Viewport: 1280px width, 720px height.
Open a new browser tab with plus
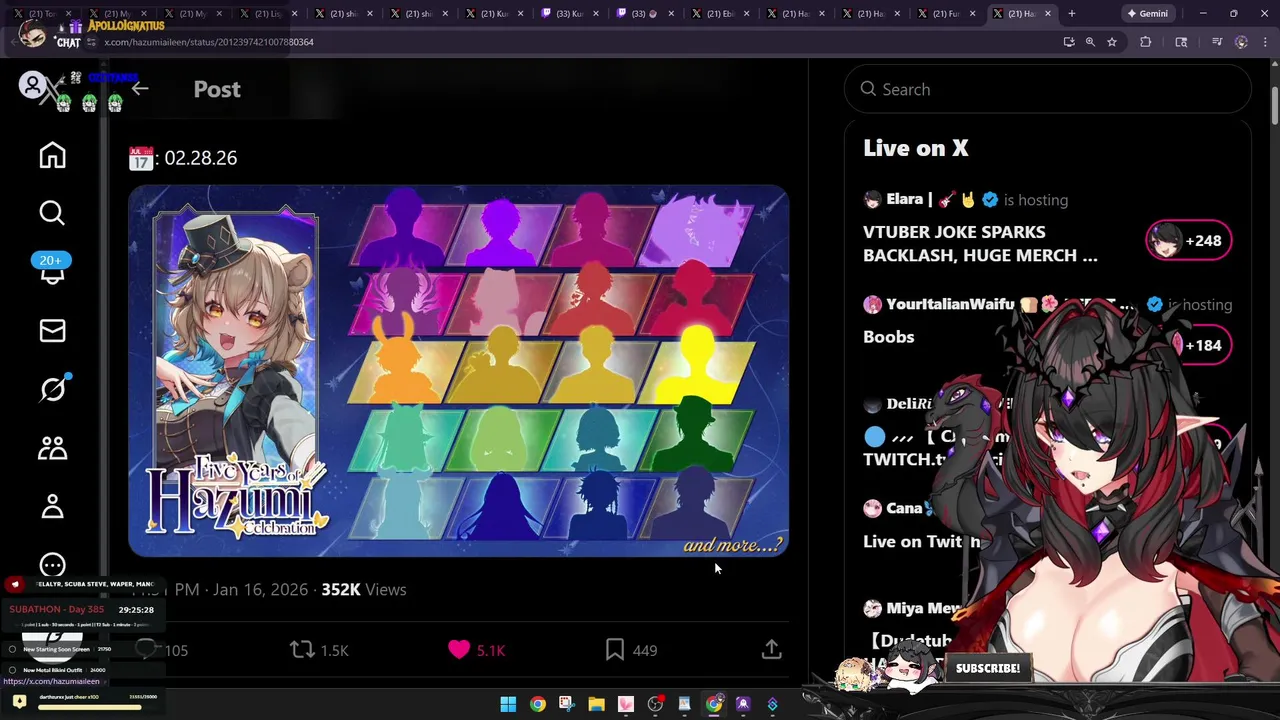tap(1071, 14)
